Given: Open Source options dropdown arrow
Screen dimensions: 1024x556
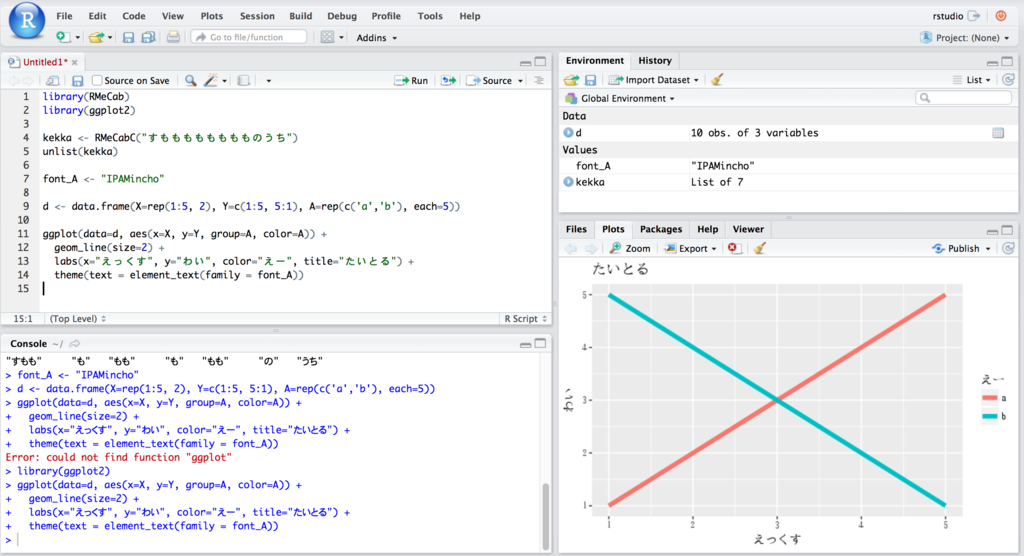Looking at the screenshot, I should (520, 81).
